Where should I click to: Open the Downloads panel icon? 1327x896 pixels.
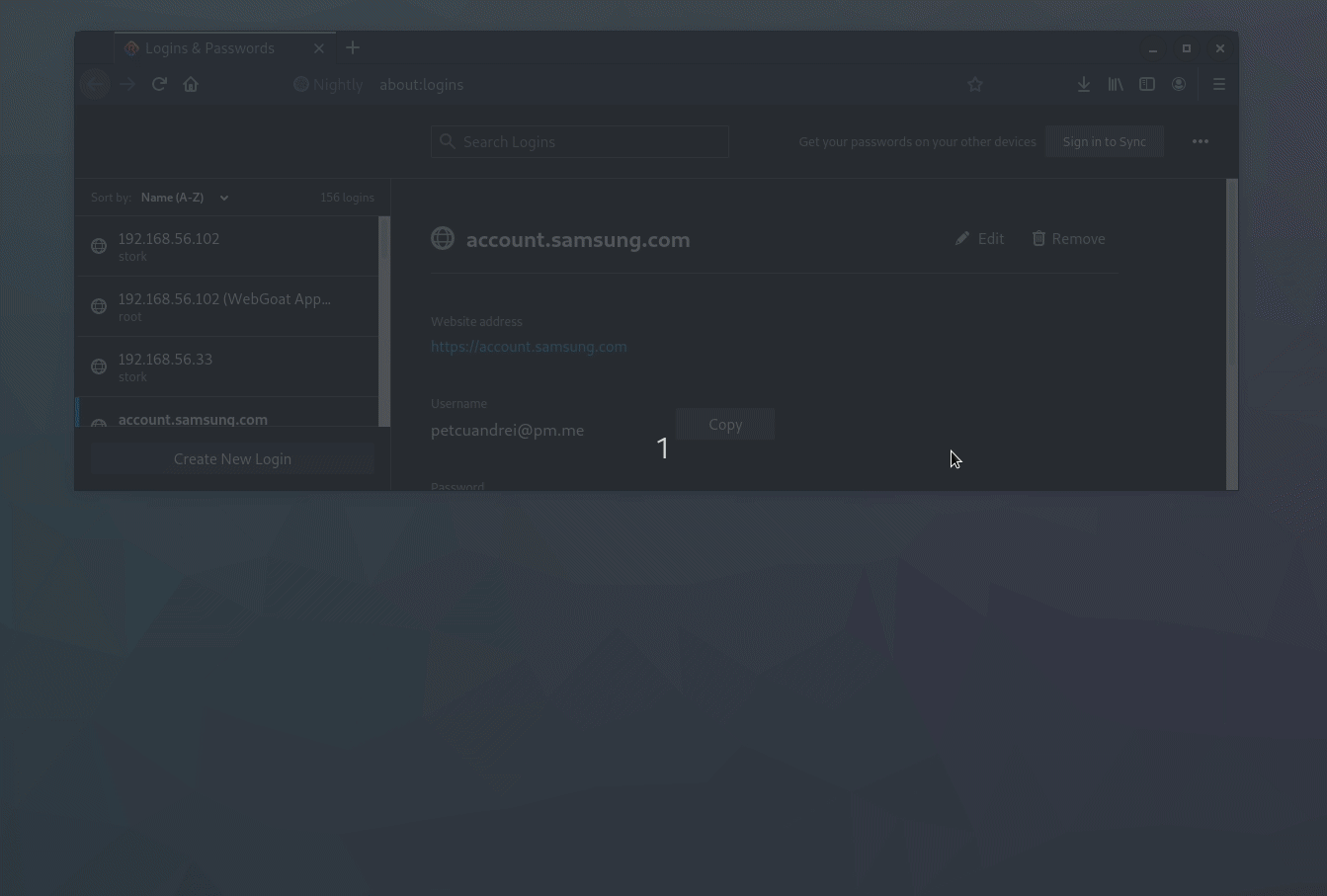1084,85
